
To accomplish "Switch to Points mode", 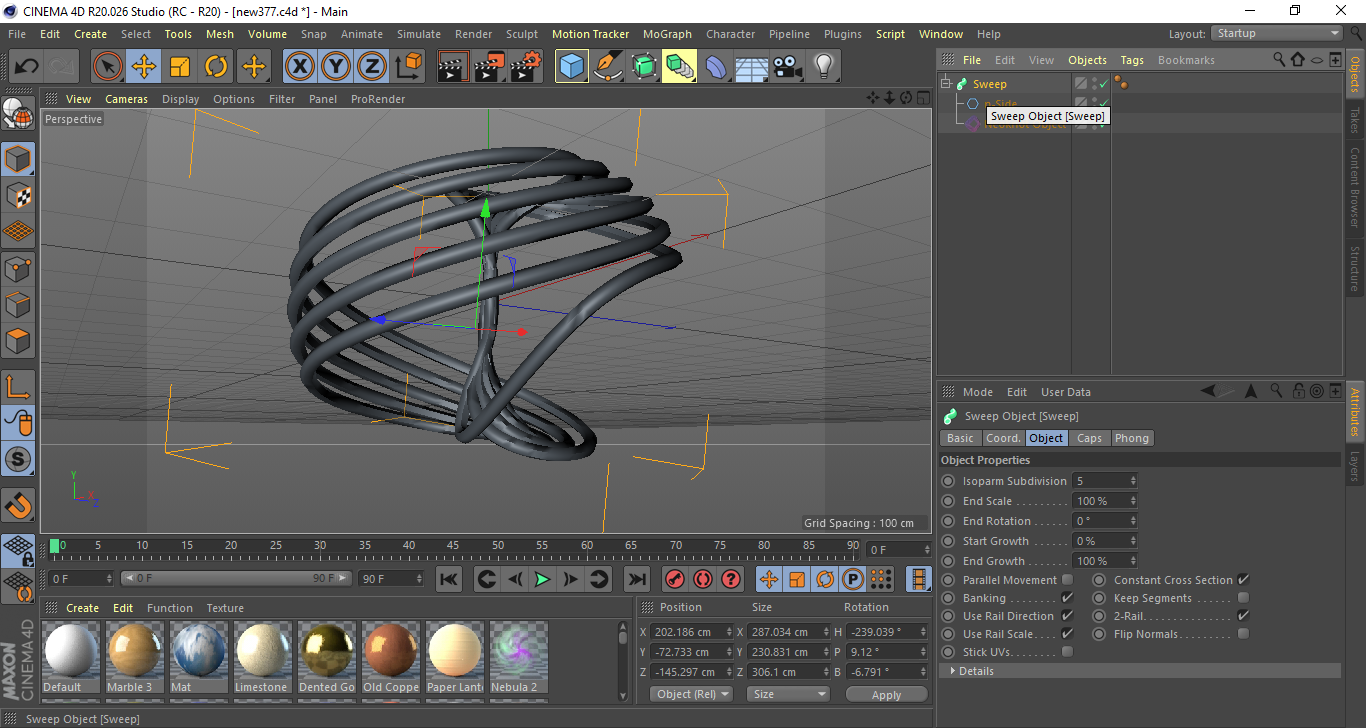I will coord(18,268).
